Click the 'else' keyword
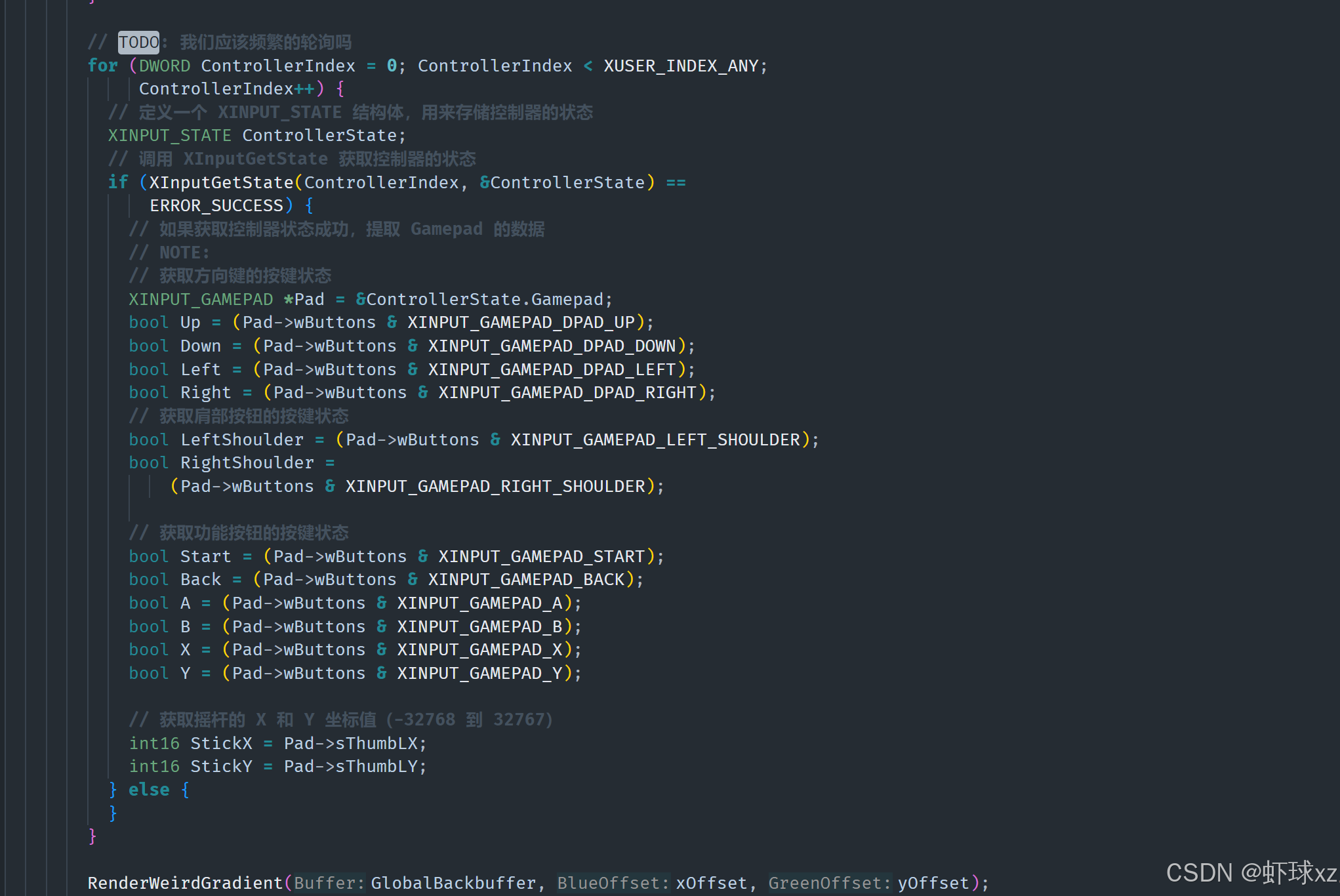This screenshot has height=896, width=1340. [x=149, y=790]
